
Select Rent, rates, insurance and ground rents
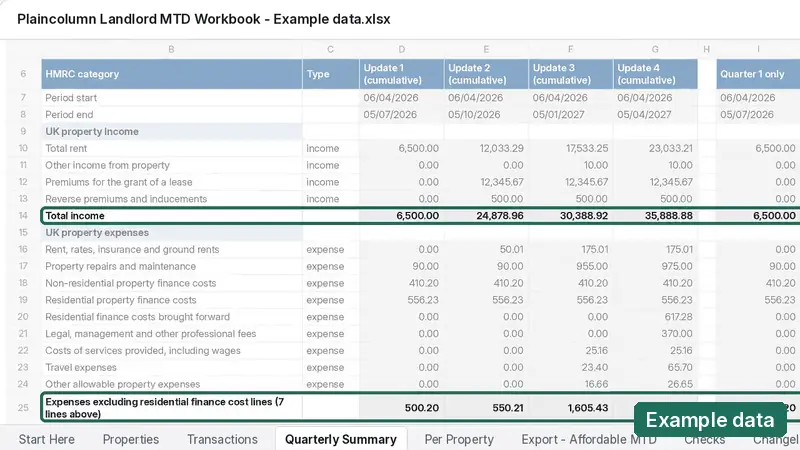(x=171, y=249)
